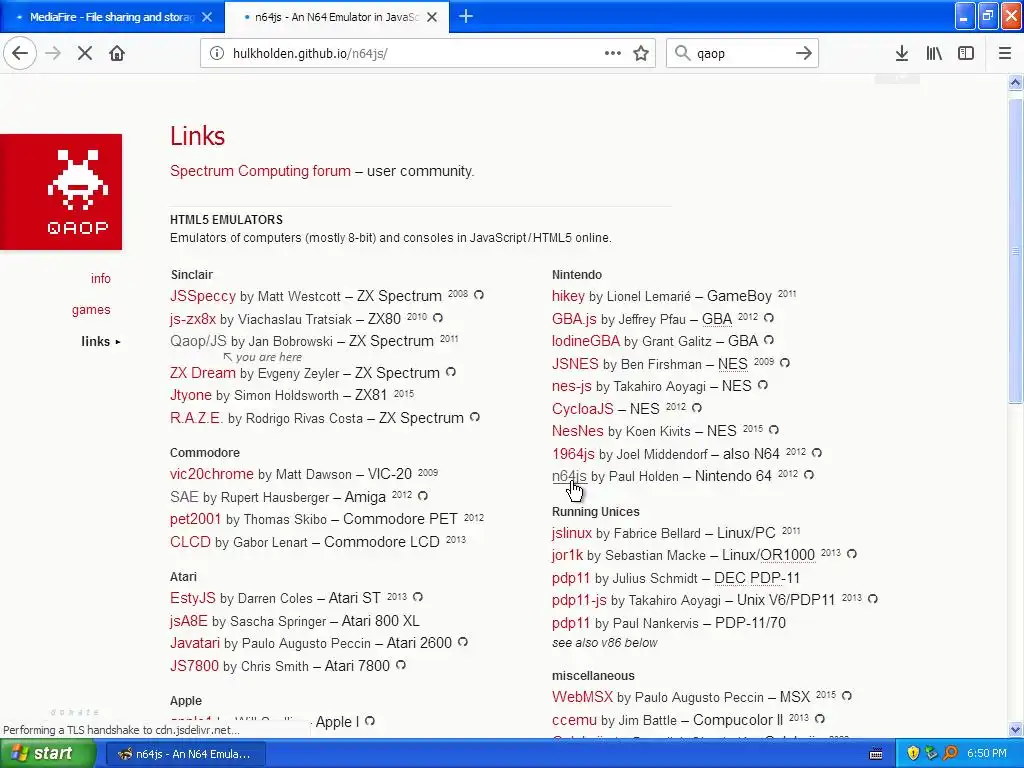The width and height of the screenshot is (1024, 768).
Task: Open GitHub icon next to 1964js
Action: click(816, 453)
